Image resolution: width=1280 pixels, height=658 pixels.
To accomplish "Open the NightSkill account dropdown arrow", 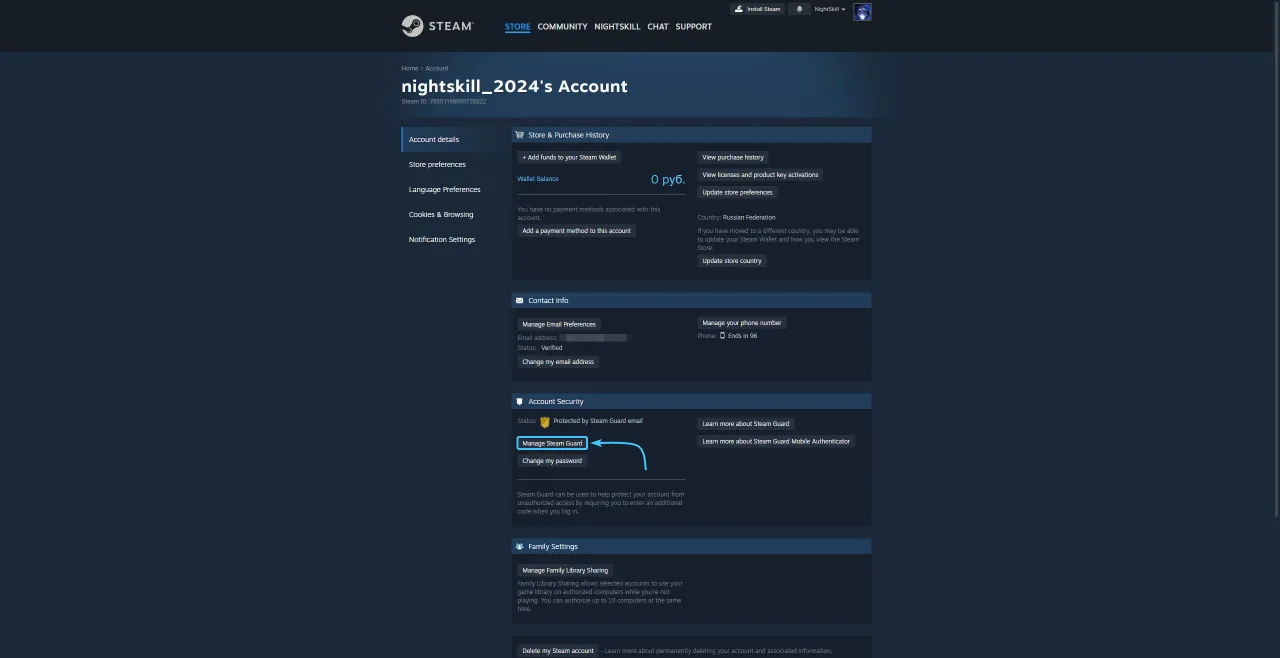I will [844, 9].
